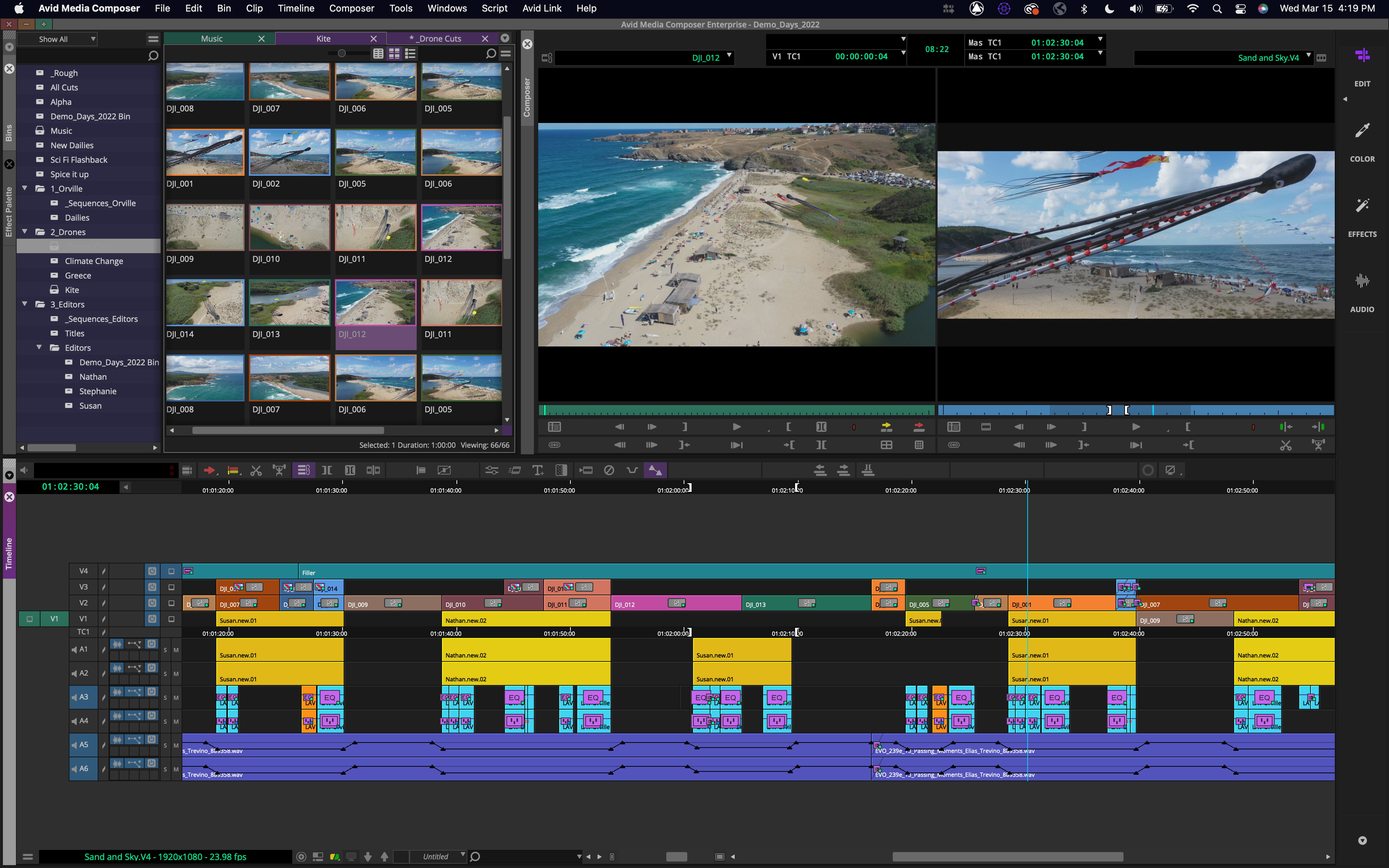
Task: Open the Audio workspace from right sidebar
Action: 1362,293
